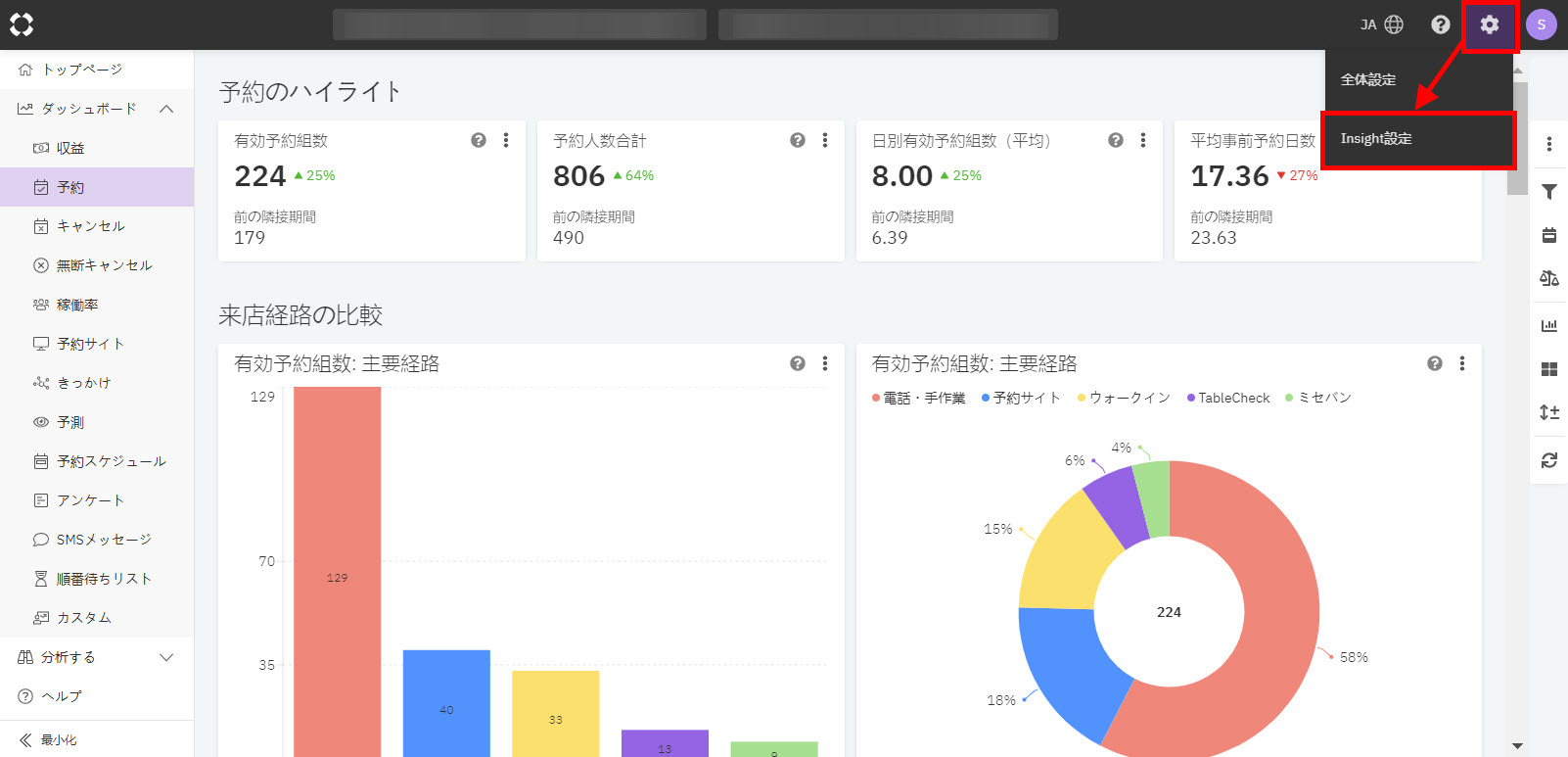
Task: Go to トップページ in sidebar
Action: [x=96, y=70]
